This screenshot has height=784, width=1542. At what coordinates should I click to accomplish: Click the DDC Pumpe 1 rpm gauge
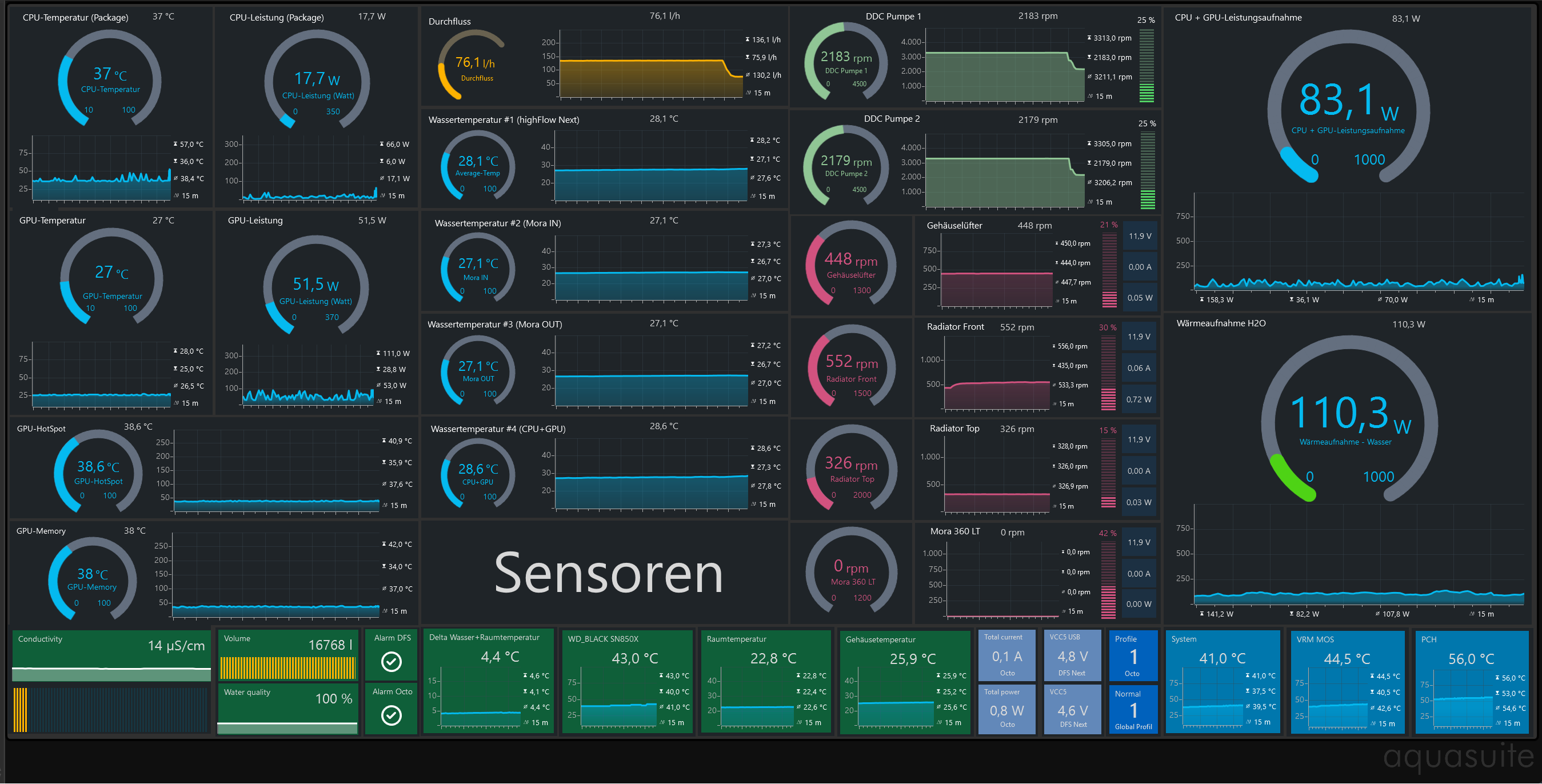(x=845, y=62)
